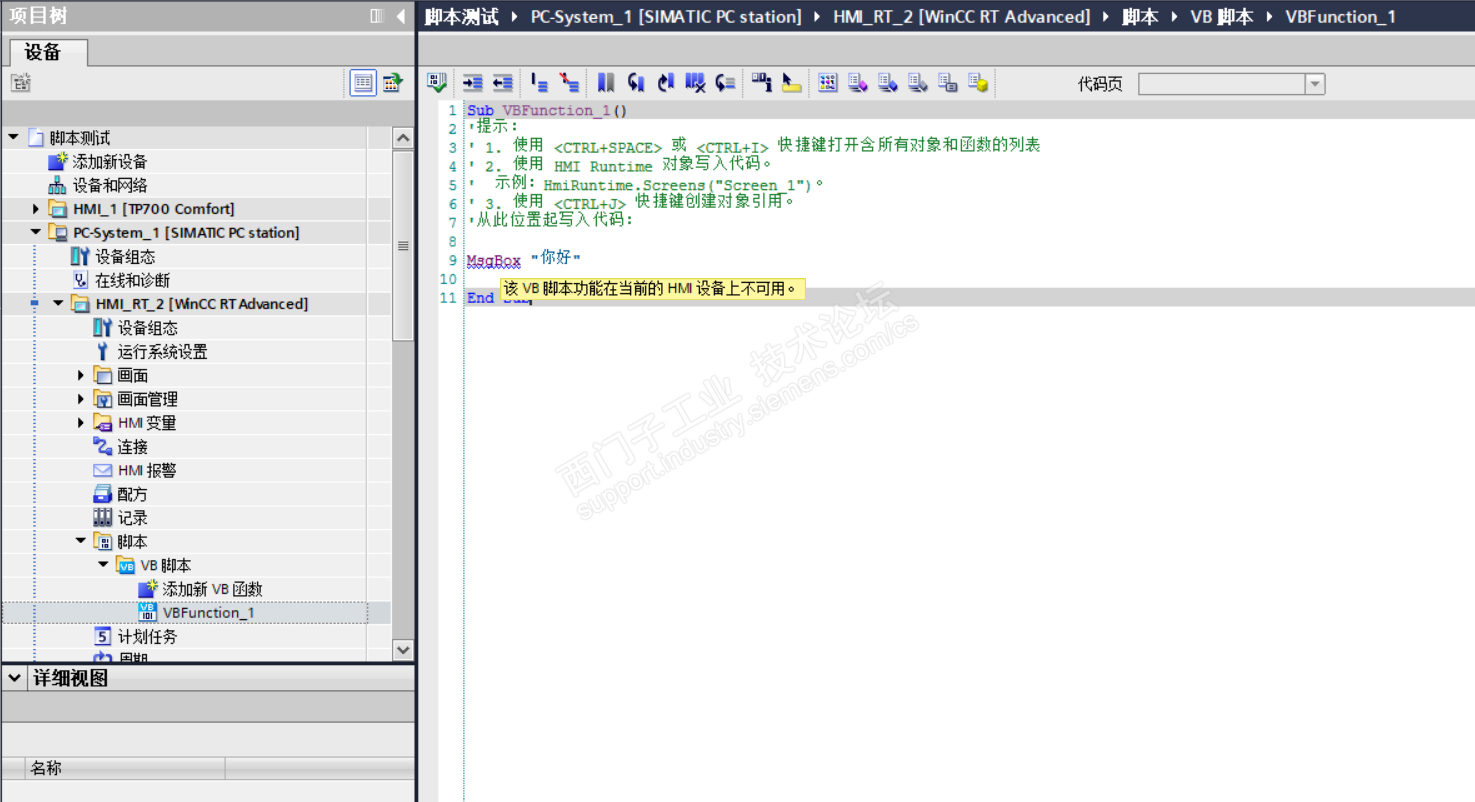
Task: Collapse the 项目树 panel with the left arrow
Action: (401, 16)
